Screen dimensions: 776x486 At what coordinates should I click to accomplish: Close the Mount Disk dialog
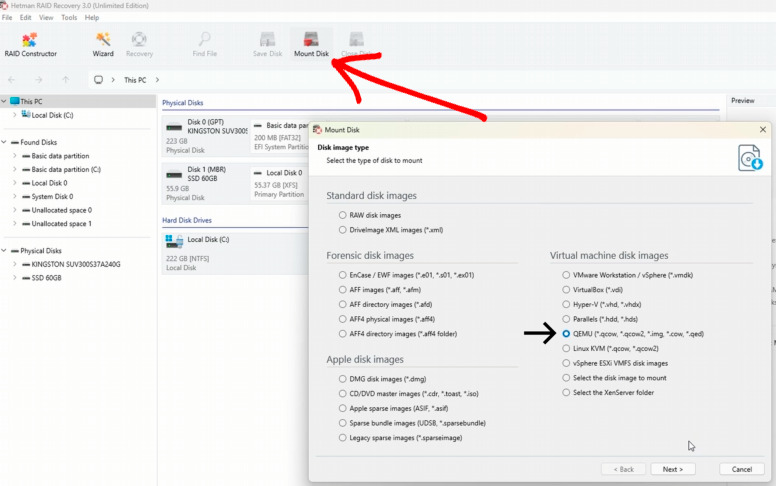[x=763, y=130]
